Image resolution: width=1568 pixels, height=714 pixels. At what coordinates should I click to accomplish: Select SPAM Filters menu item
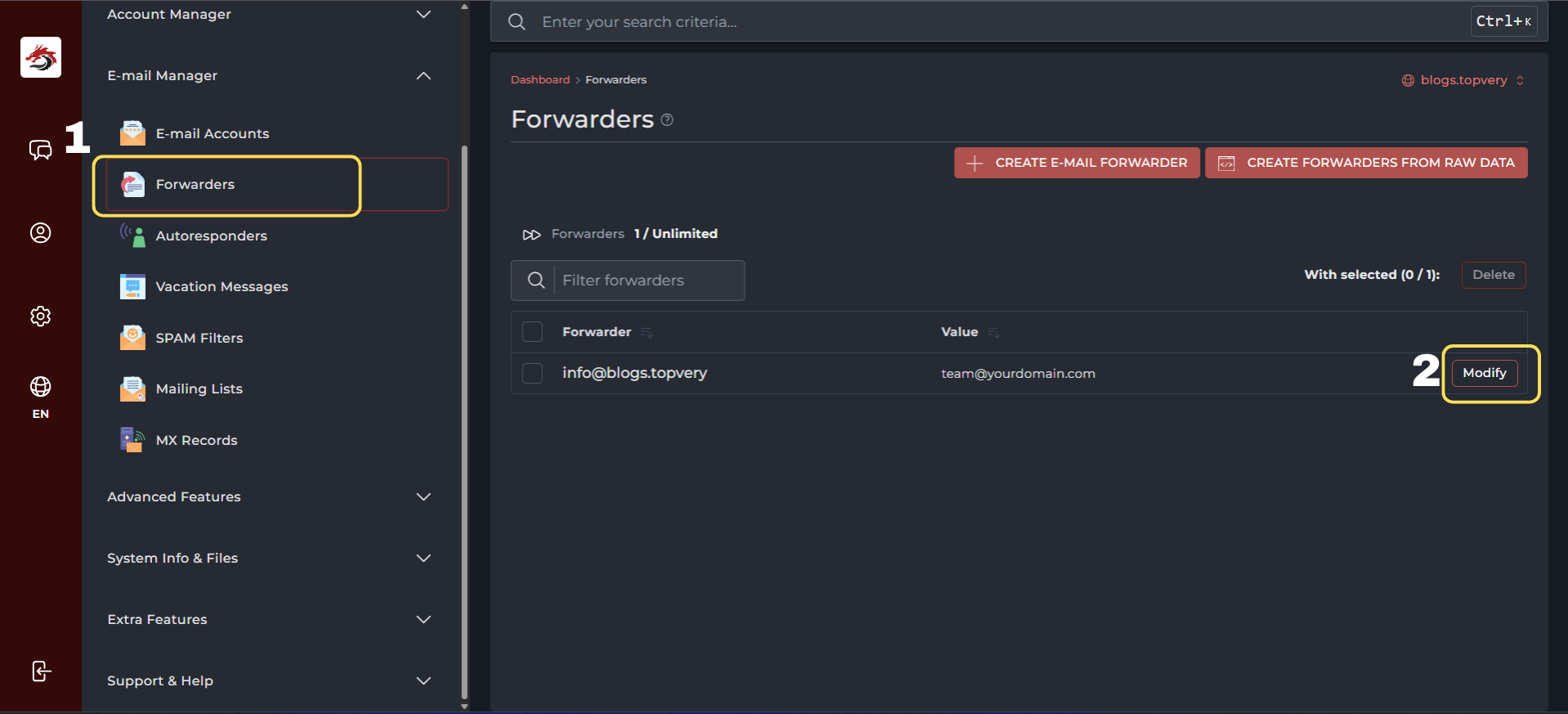(x=199, y=338)
